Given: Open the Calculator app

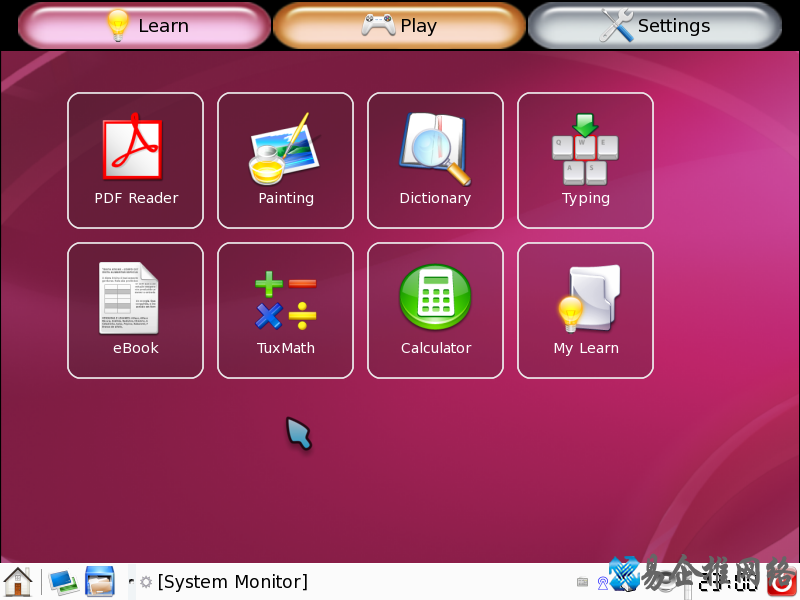Looking at the screenshot, I should coord(435,310).
